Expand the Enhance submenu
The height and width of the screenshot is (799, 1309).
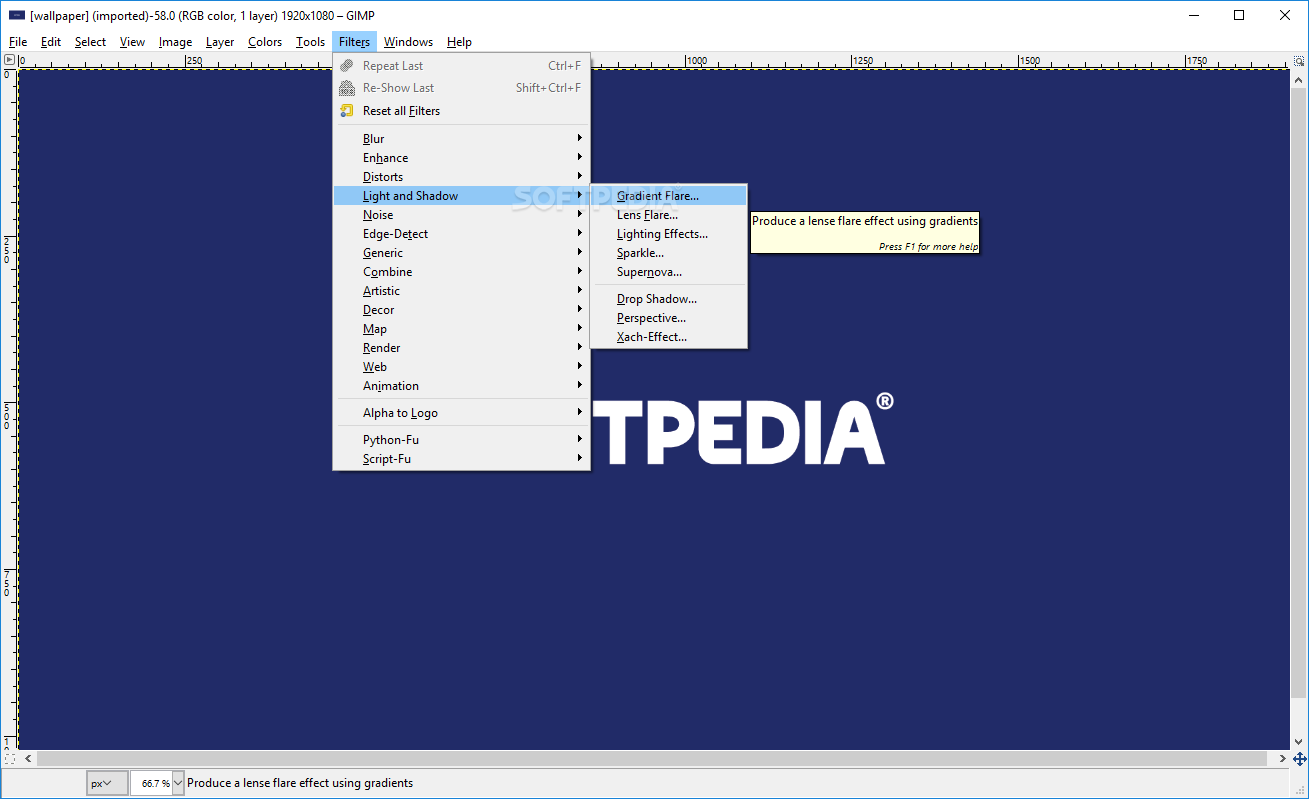[461, 158]
